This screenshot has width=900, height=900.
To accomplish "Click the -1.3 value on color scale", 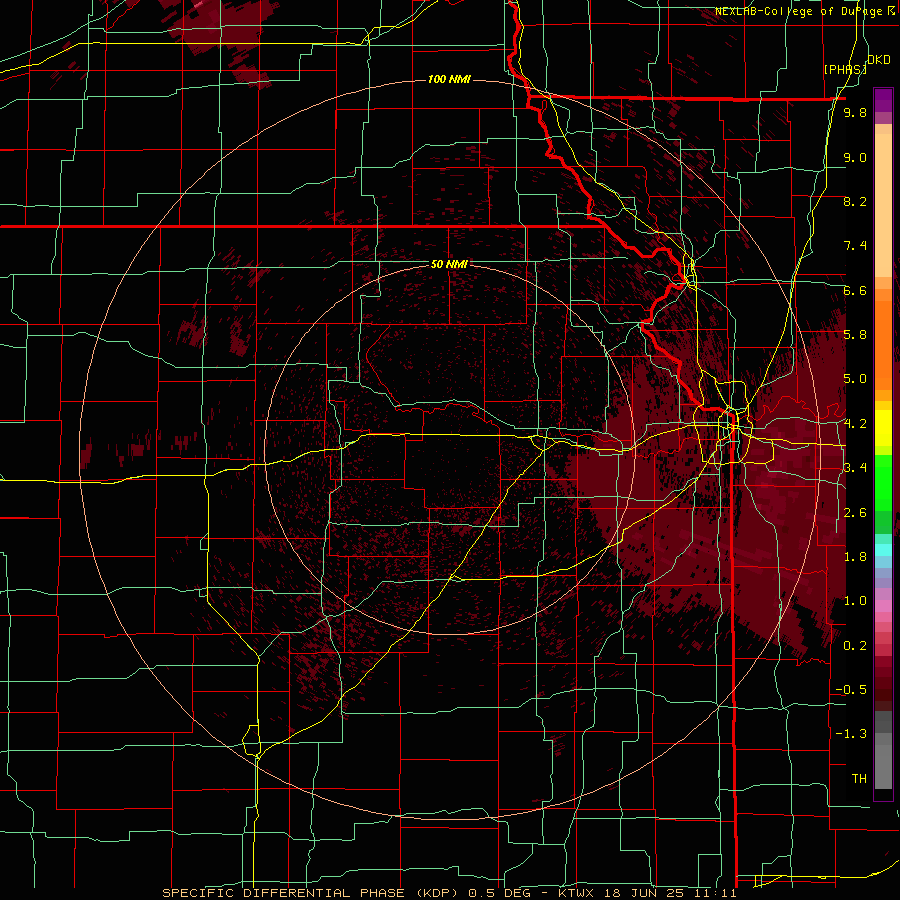I will pos(851,734).
